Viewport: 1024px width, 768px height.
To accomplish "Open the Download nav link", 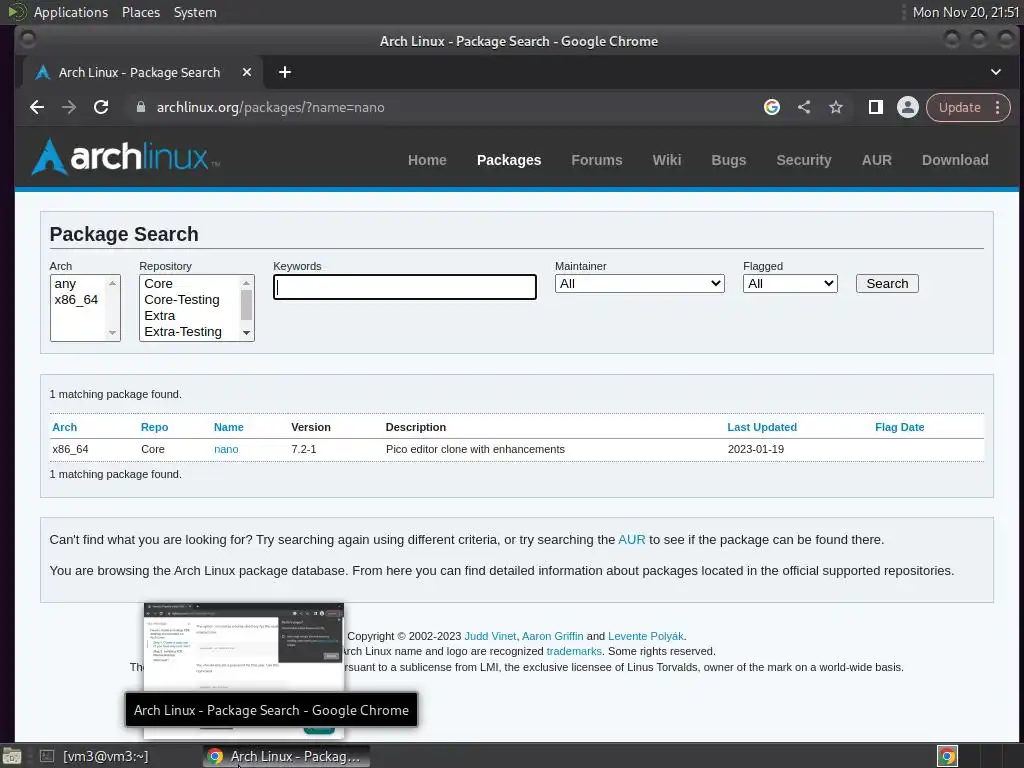I will (x=955, y=160).
